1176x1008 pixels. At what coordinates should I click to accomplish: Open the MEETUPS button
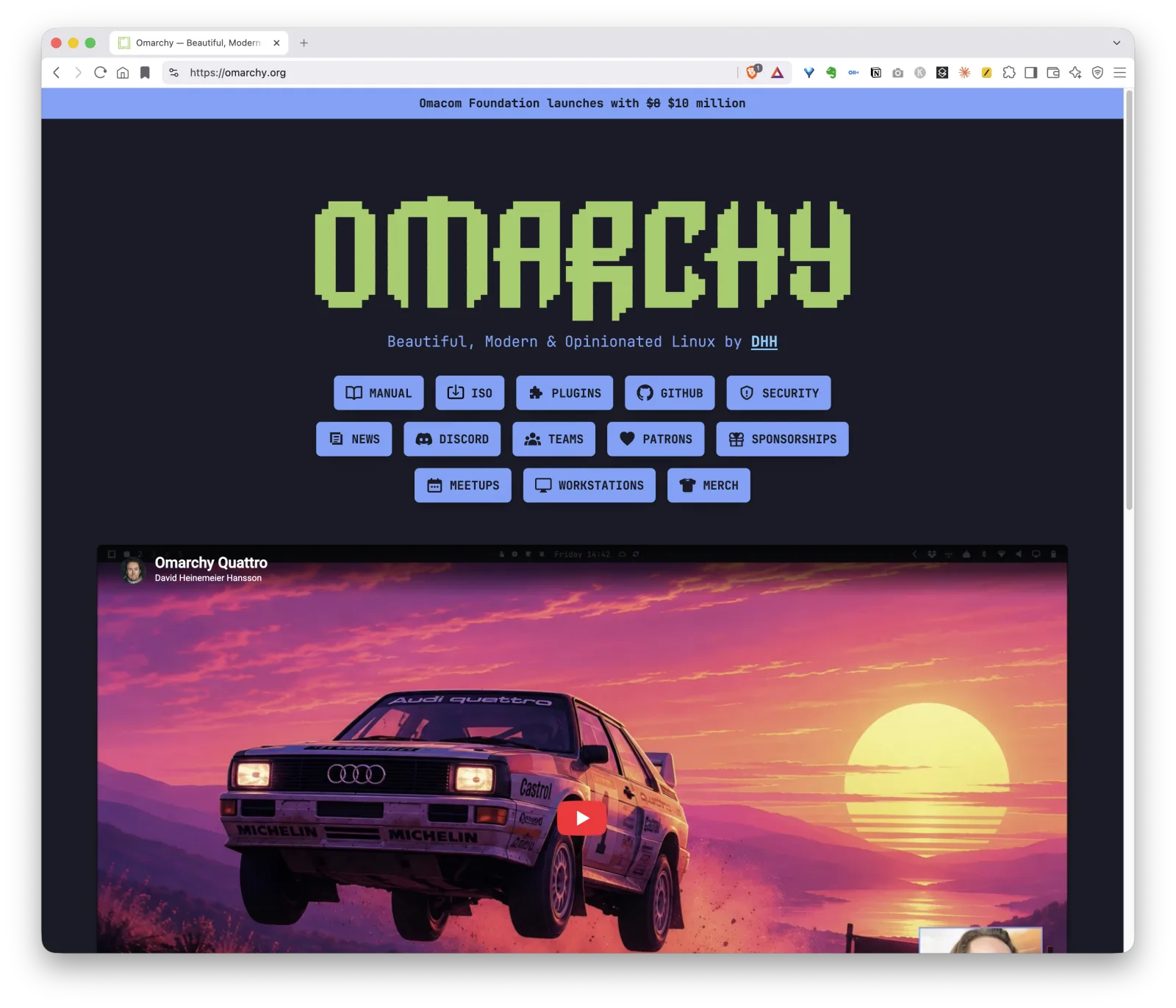tap(463, 485)
